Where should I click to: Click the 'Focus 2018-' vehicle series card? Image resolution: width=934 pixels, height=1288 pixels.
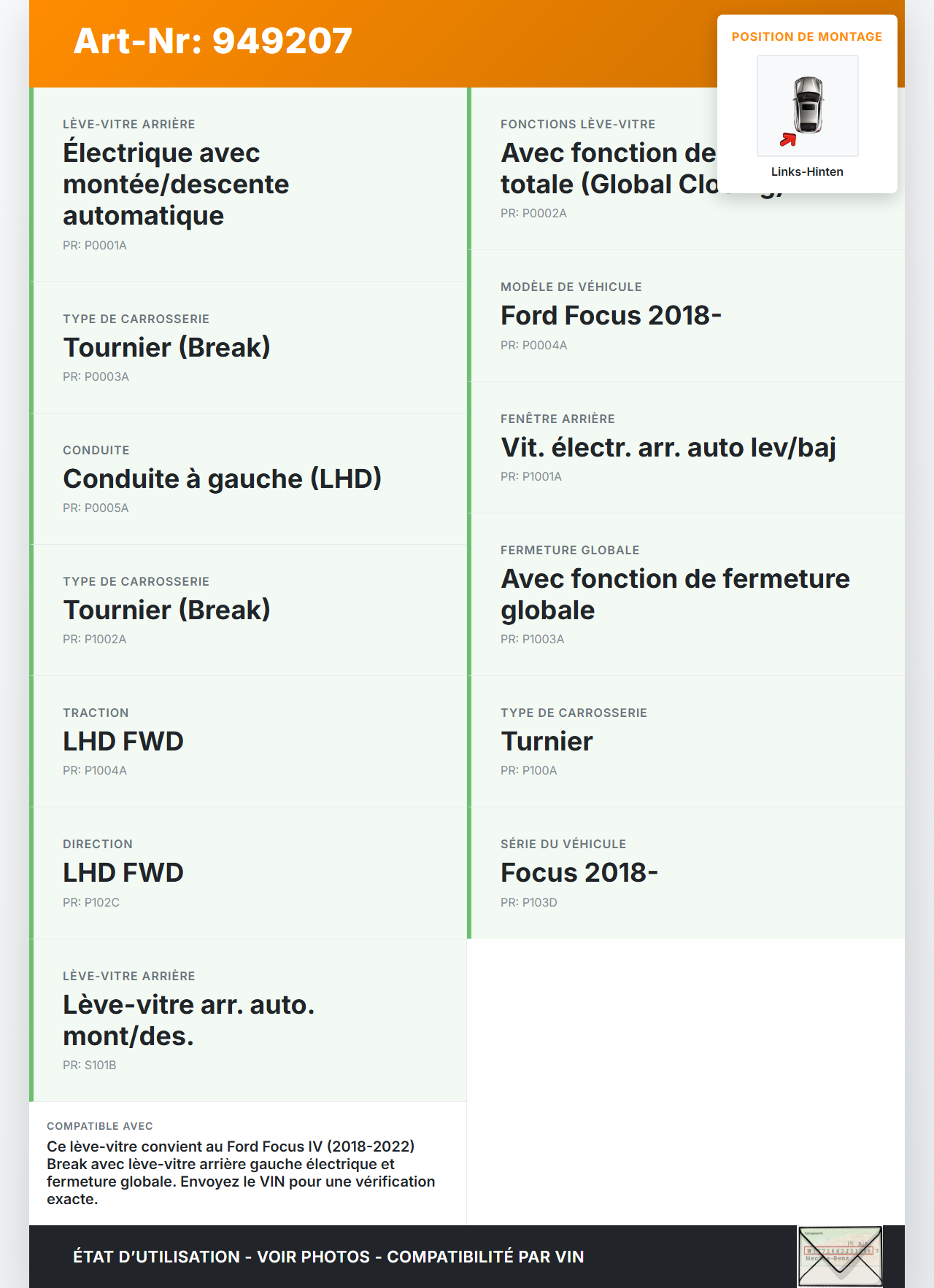(686, 873)
